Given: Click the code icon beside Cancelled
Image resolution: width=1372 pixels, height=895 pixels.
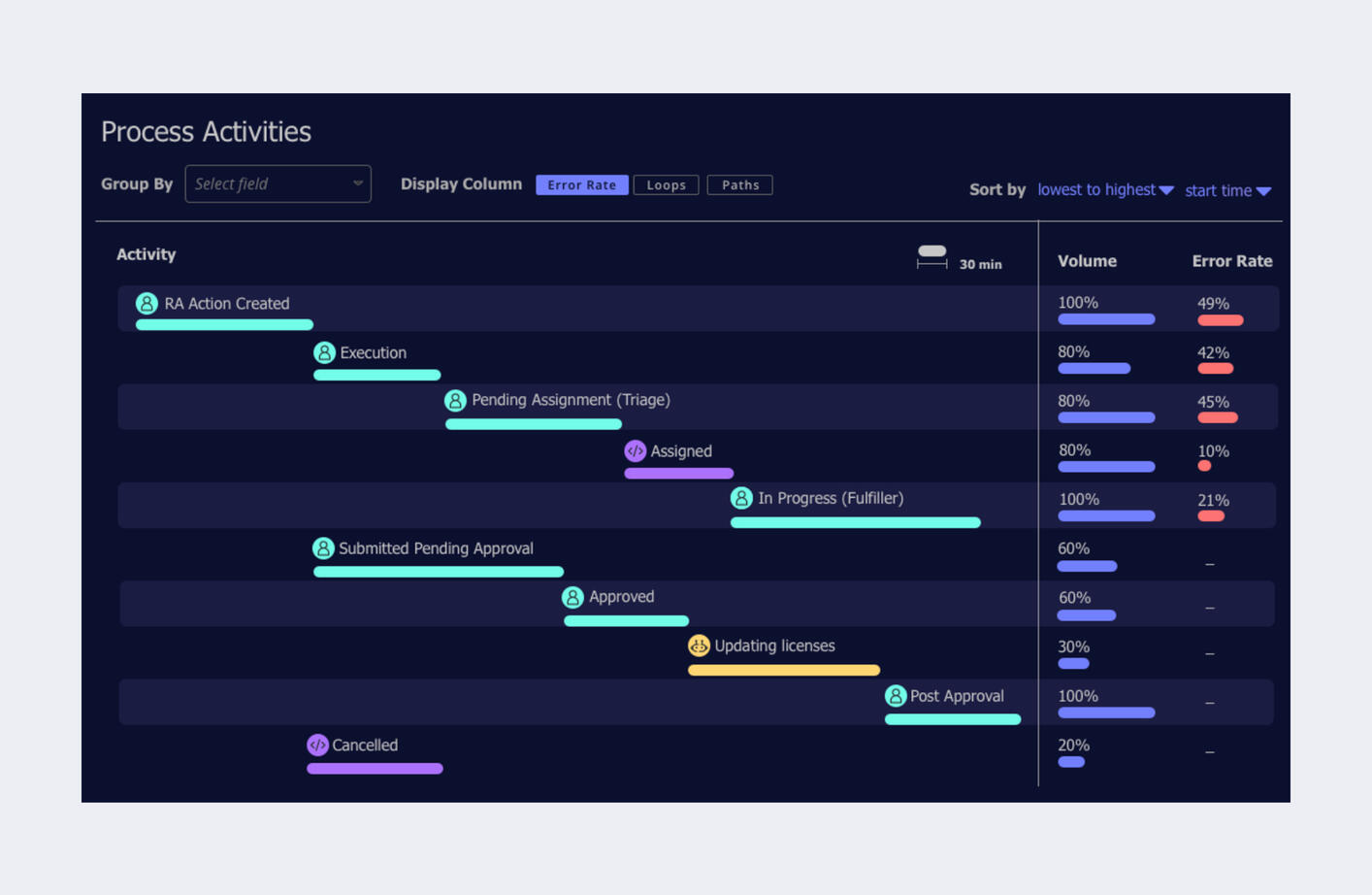Looking at the screenshot, I should (x=317, y=745).
